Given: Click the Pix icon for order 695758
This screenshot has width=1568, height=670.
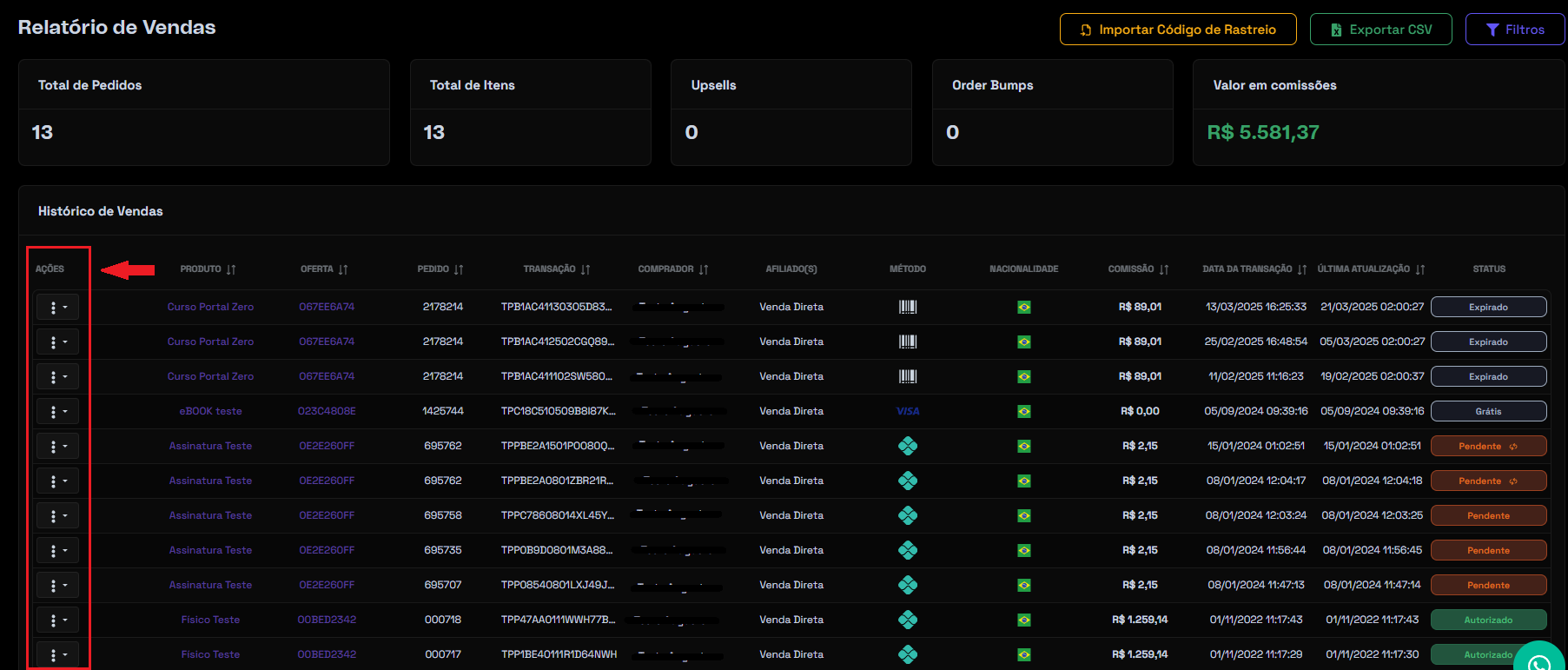Looking at the screenshot, I should pyautogui.click(x=908, y=515).
